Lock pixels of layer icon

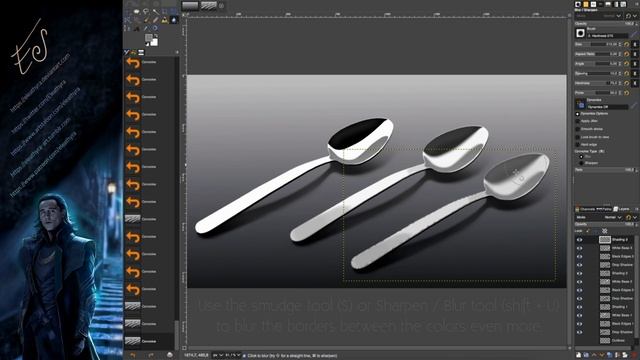coord(588,231)
